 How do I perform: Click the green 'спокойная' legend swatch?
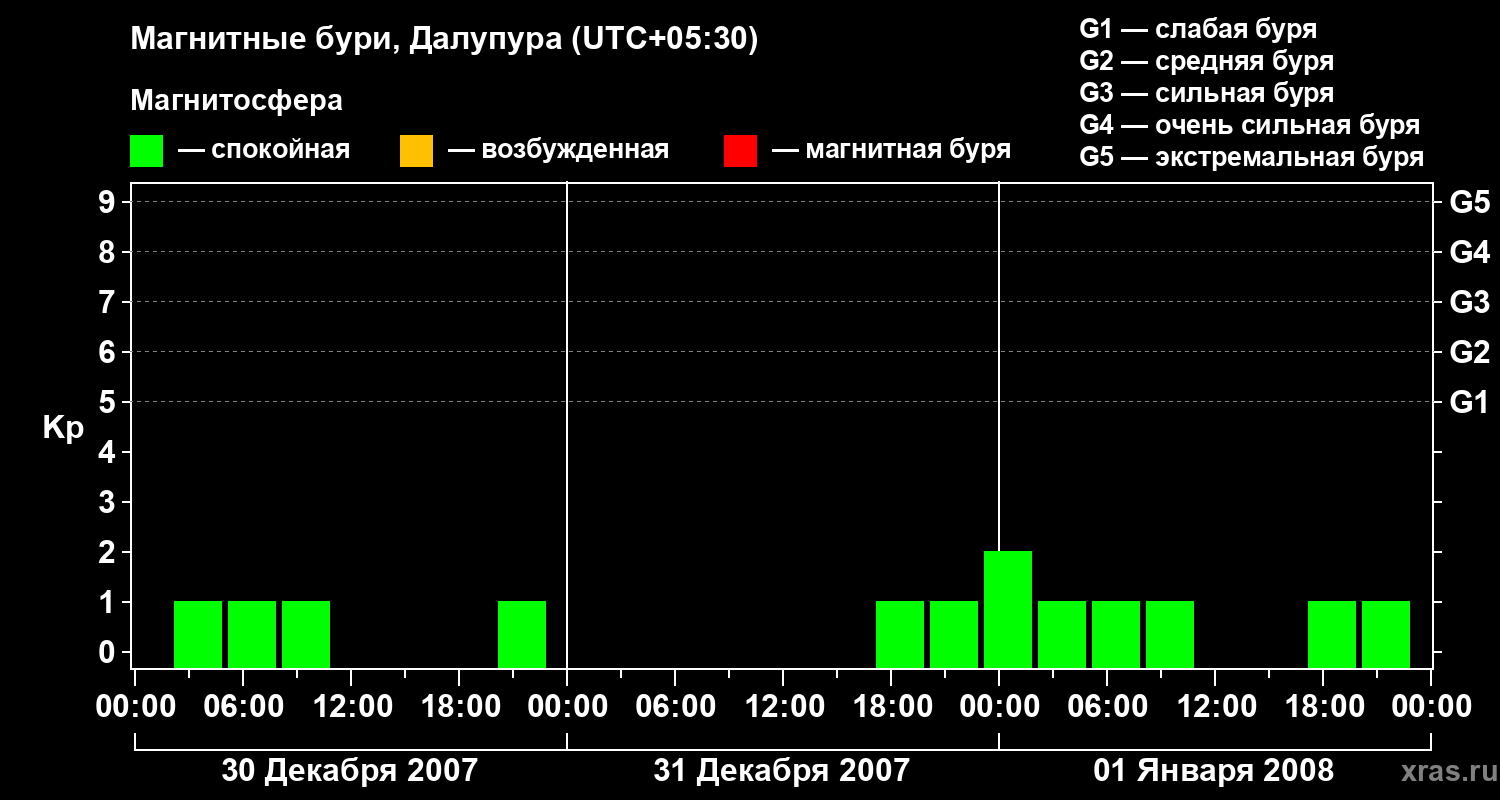[146, 151]
